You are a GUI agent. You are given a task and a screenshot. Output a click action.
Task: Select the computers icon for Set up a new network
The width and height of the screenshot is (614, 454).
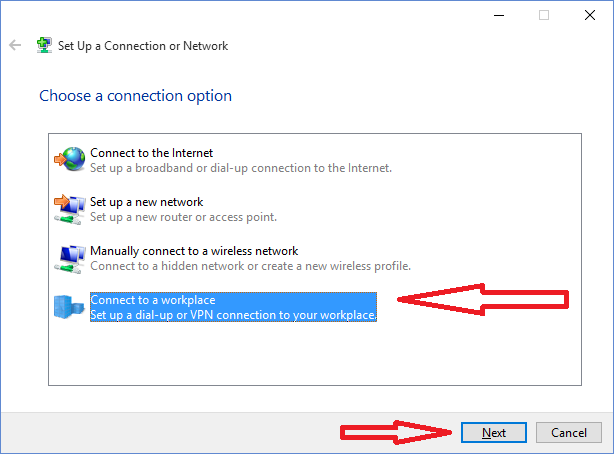[x=70, y=209]
